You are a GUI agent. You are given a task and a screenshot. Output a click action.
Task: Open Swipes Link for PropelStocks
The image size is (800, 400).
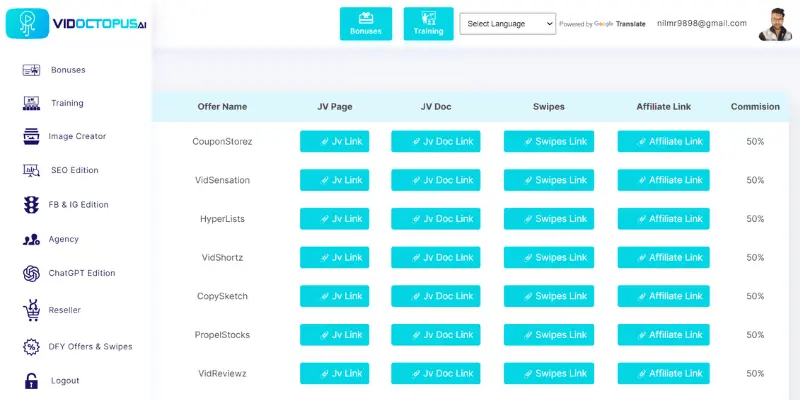tap(549, 335)
